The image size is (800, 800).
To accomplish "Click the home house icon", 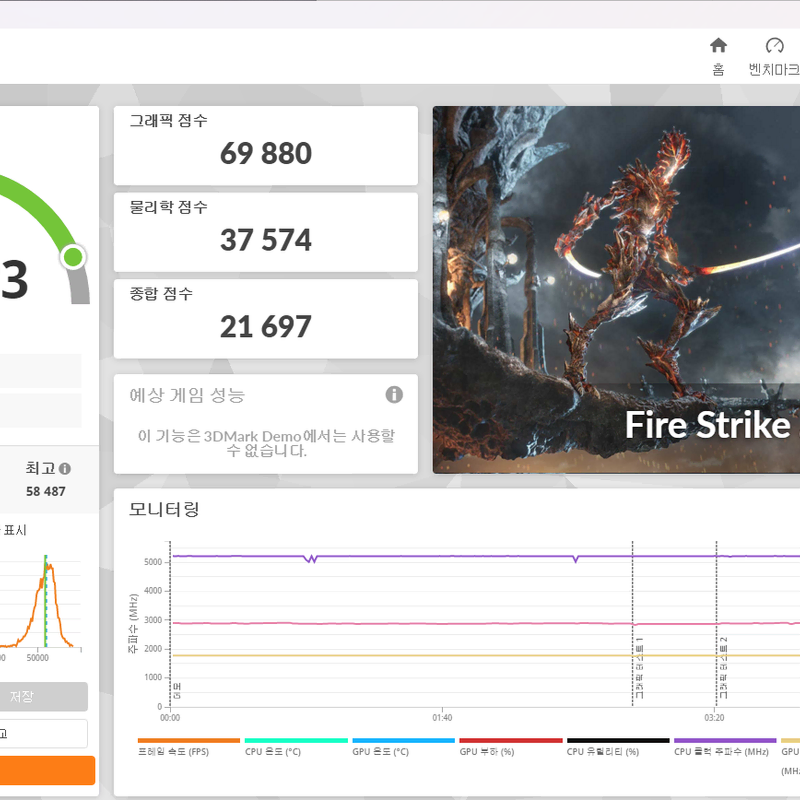I will pyautogui.click(x=718, y=45).
